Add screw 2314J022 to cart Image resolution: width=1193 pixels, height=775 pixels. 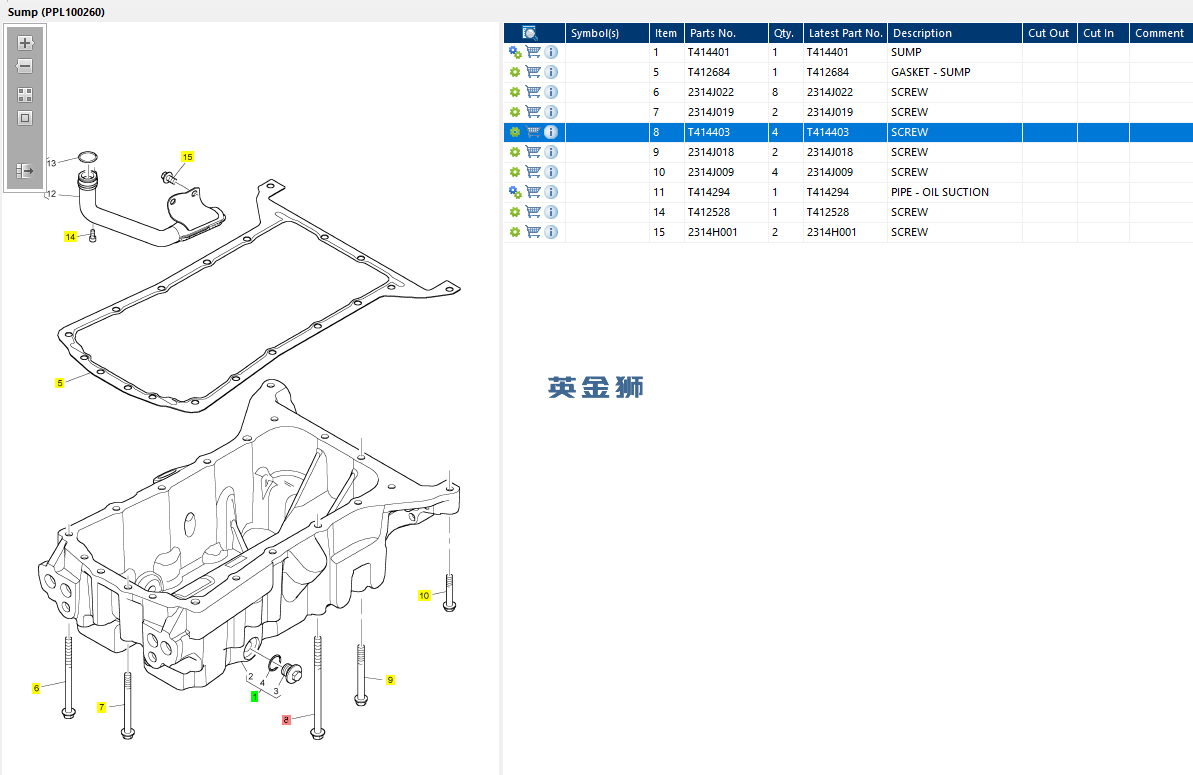point(533,91)
